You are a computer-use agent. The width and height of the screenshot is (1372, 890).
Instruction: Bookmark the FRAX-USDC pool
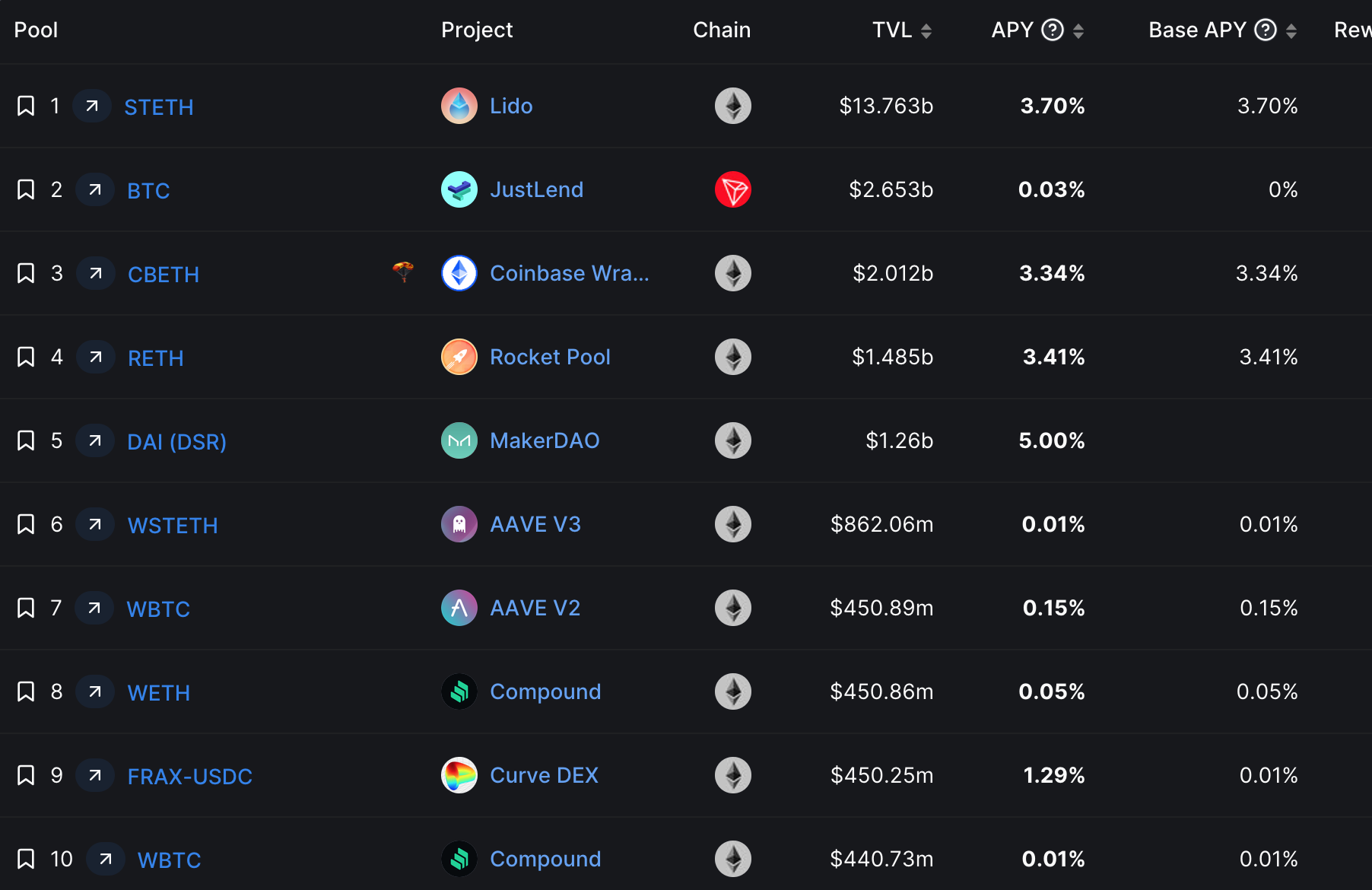26,775
